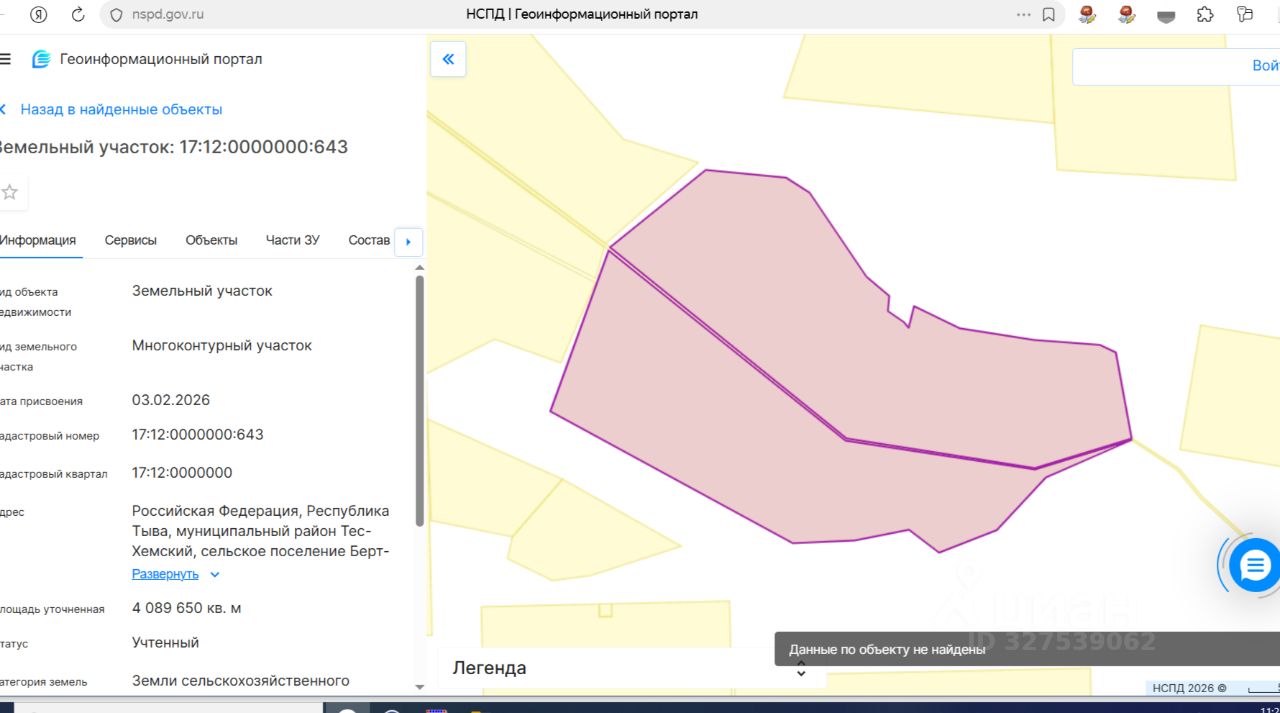Open the hamburger menu next to the portal logo
This screenshot has height=713, width=1280.
click(5, 59)
